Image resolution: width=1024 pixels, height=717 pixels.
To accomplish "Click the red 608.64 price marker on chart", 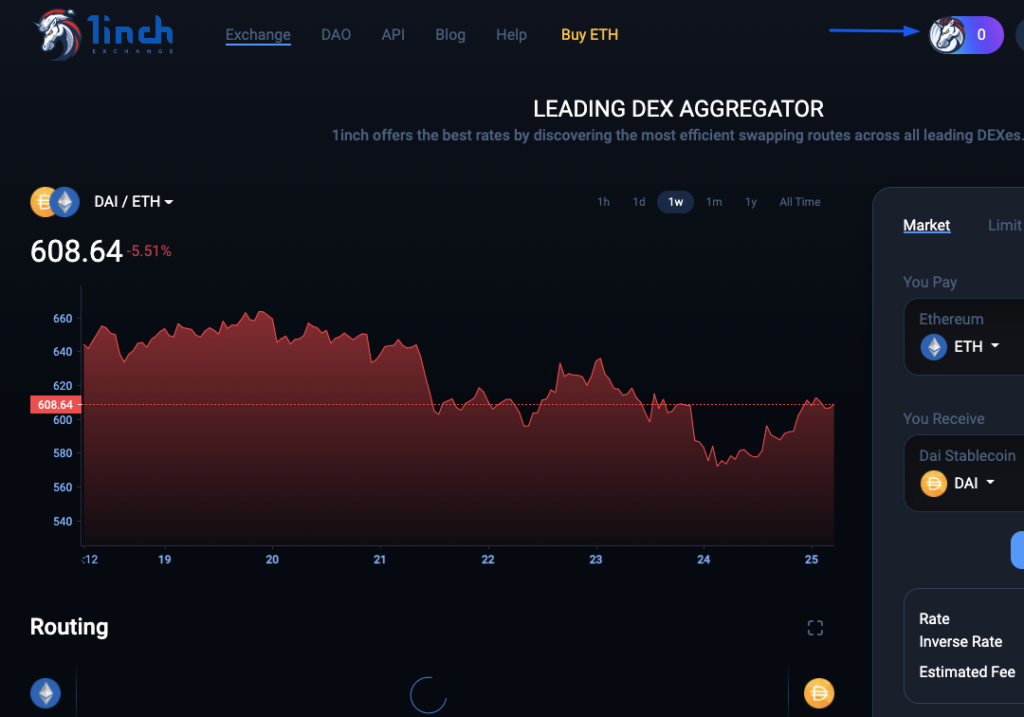I will tap(56, 405).
